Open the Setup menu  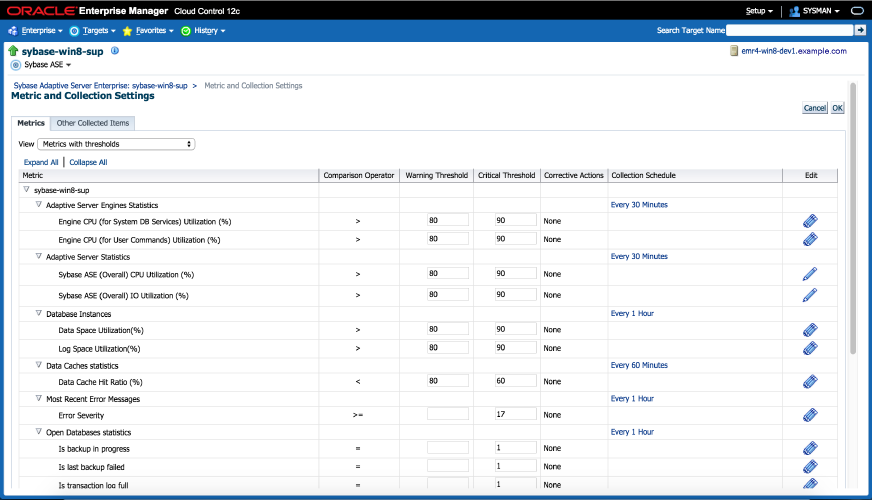click(759, 11)
